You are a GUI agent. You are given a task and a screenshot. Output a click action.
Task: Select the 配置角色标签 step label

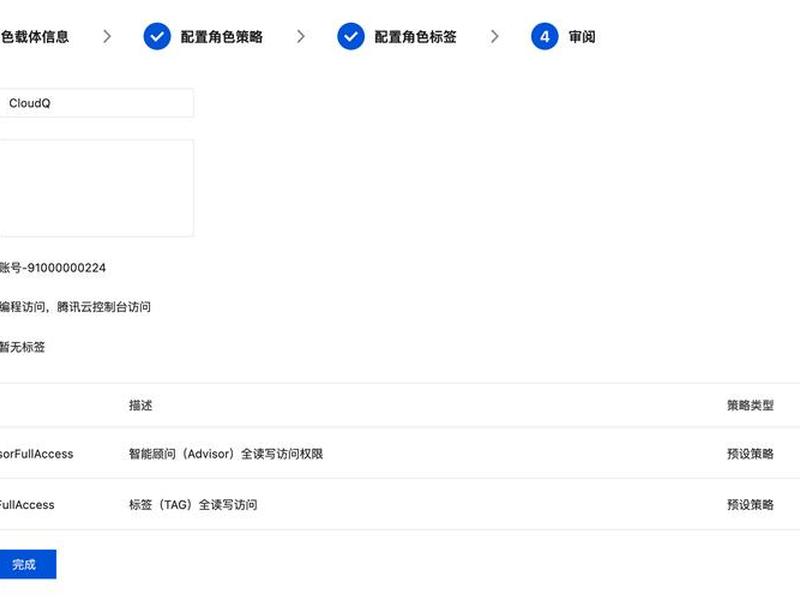coord(415,37)
